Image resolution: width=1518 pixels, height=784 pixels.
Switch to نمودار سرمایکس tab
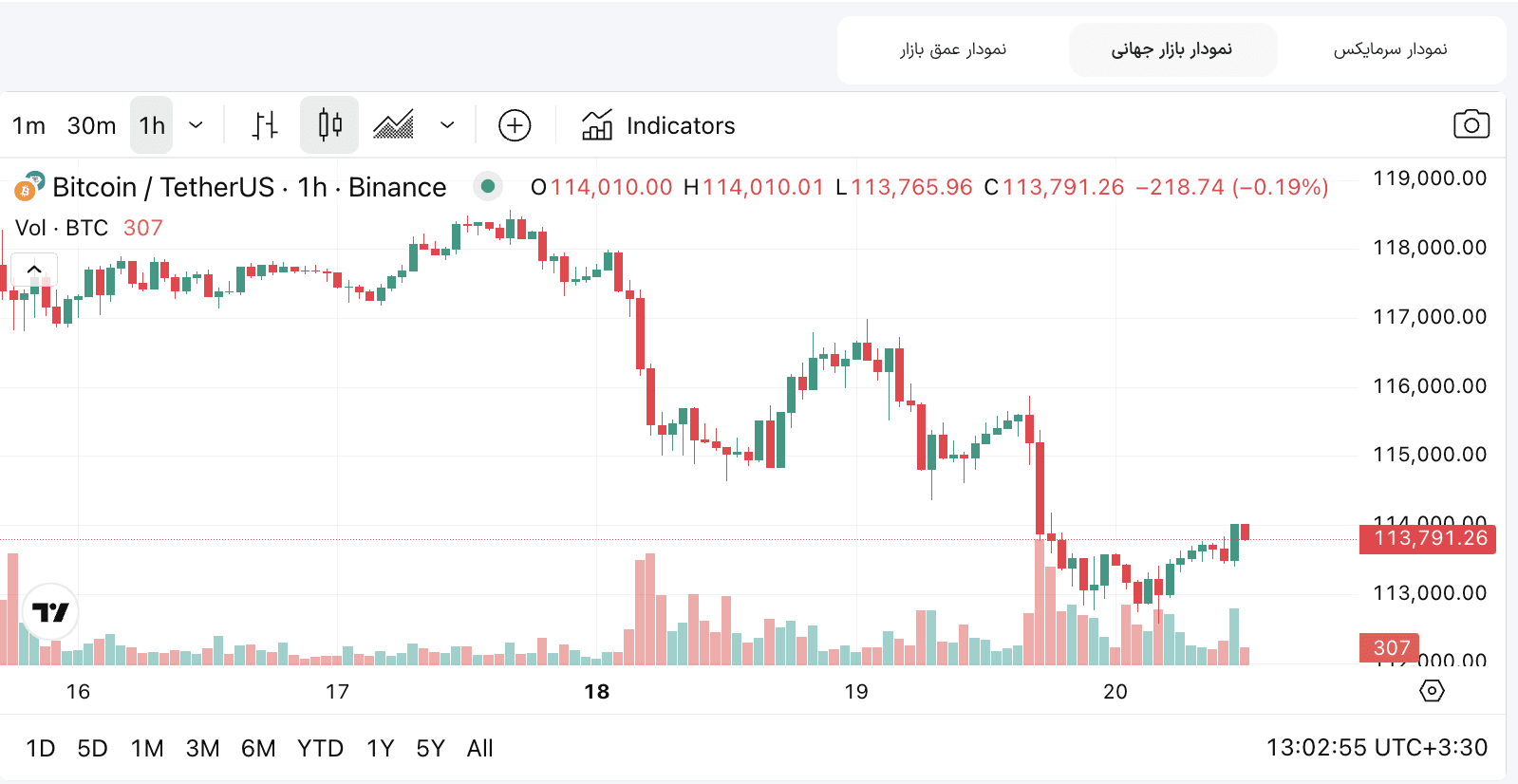click(x=1390, y=49)
